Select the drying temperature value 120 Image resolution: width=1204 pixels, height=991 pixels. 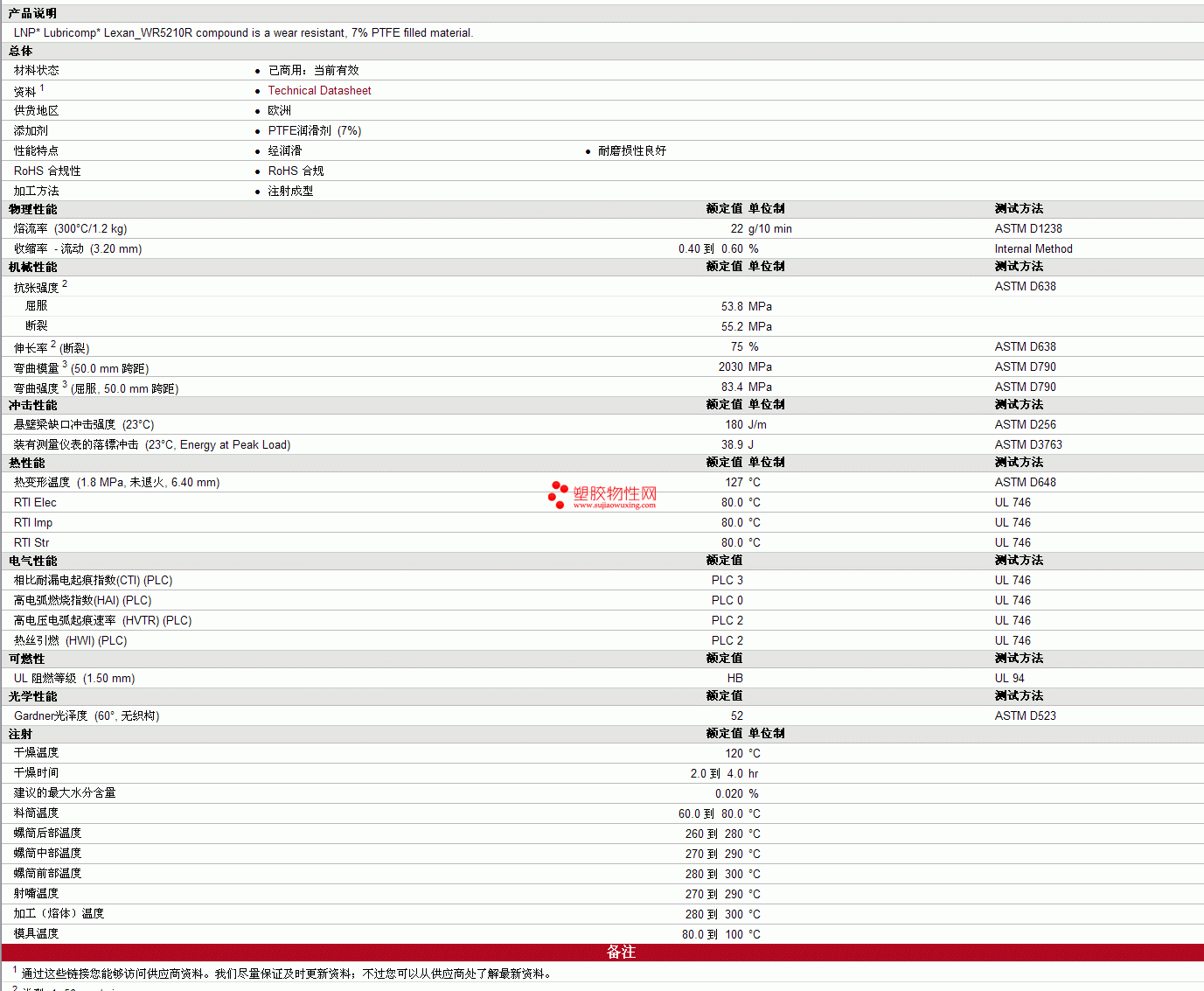(734, 753)
